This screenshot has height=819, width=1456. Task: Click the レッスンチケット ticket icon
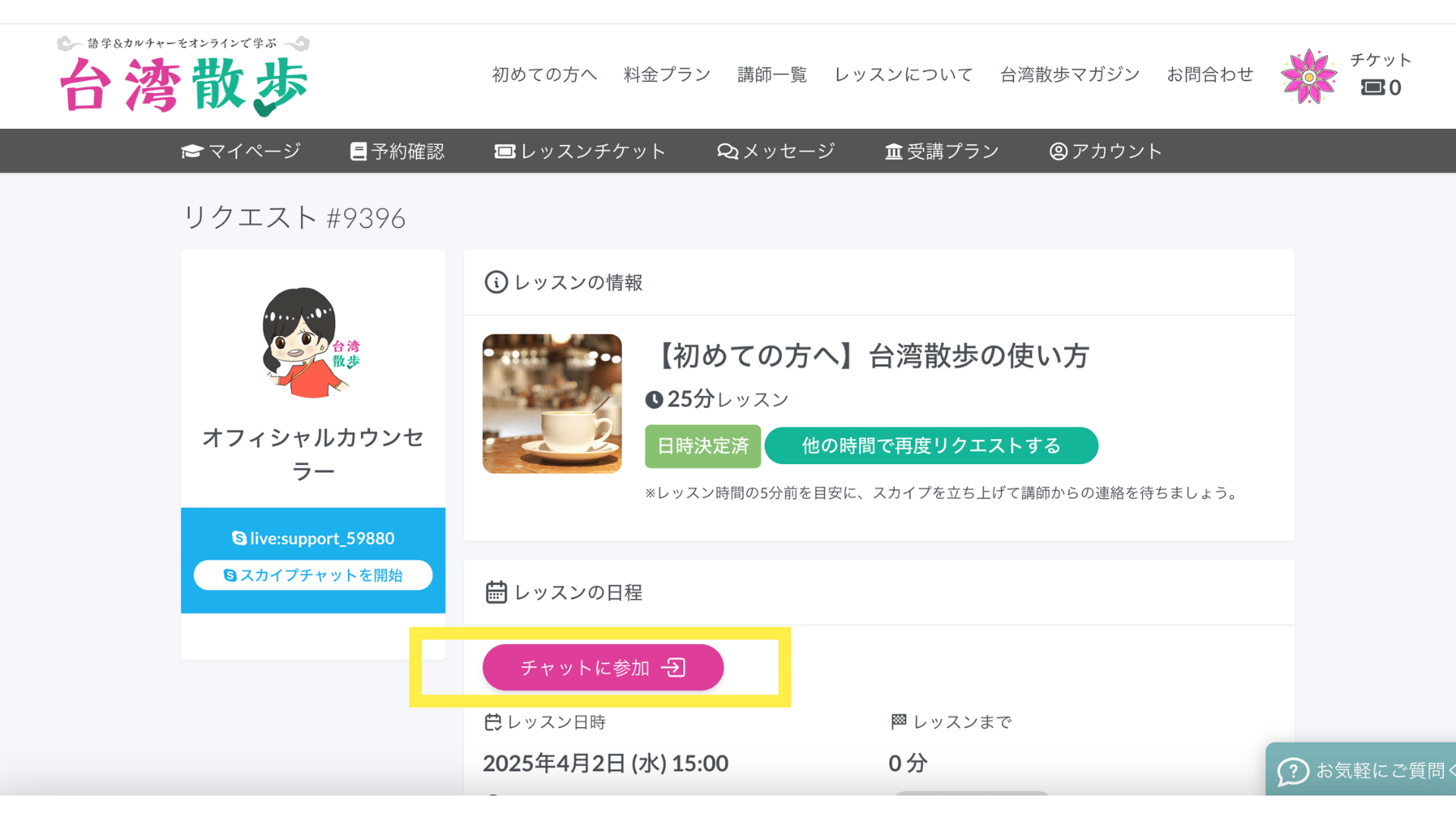pyautogui.click(x=504, y=152)
